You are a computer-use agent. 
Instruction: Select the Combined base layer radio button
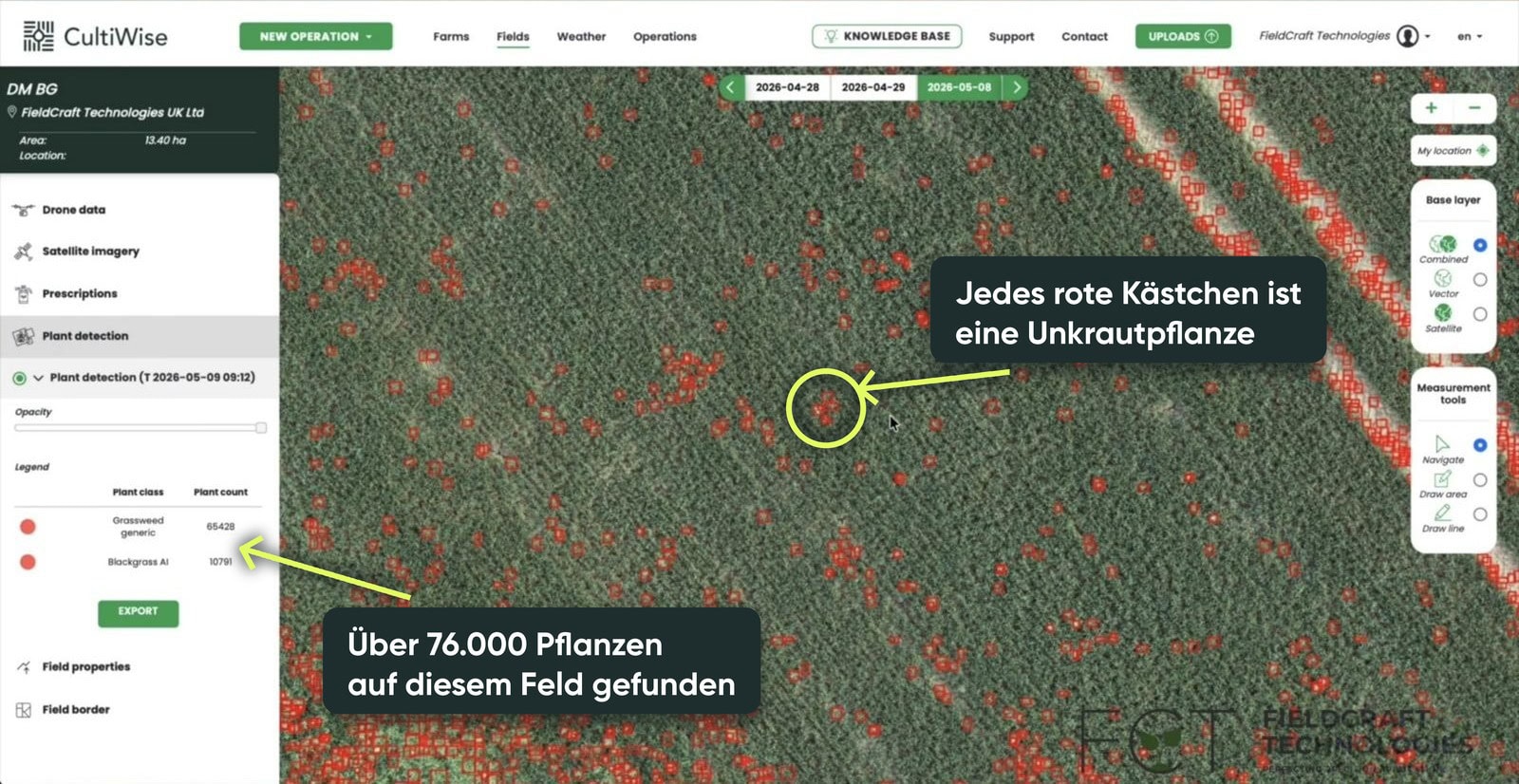tap(1480, 245)
